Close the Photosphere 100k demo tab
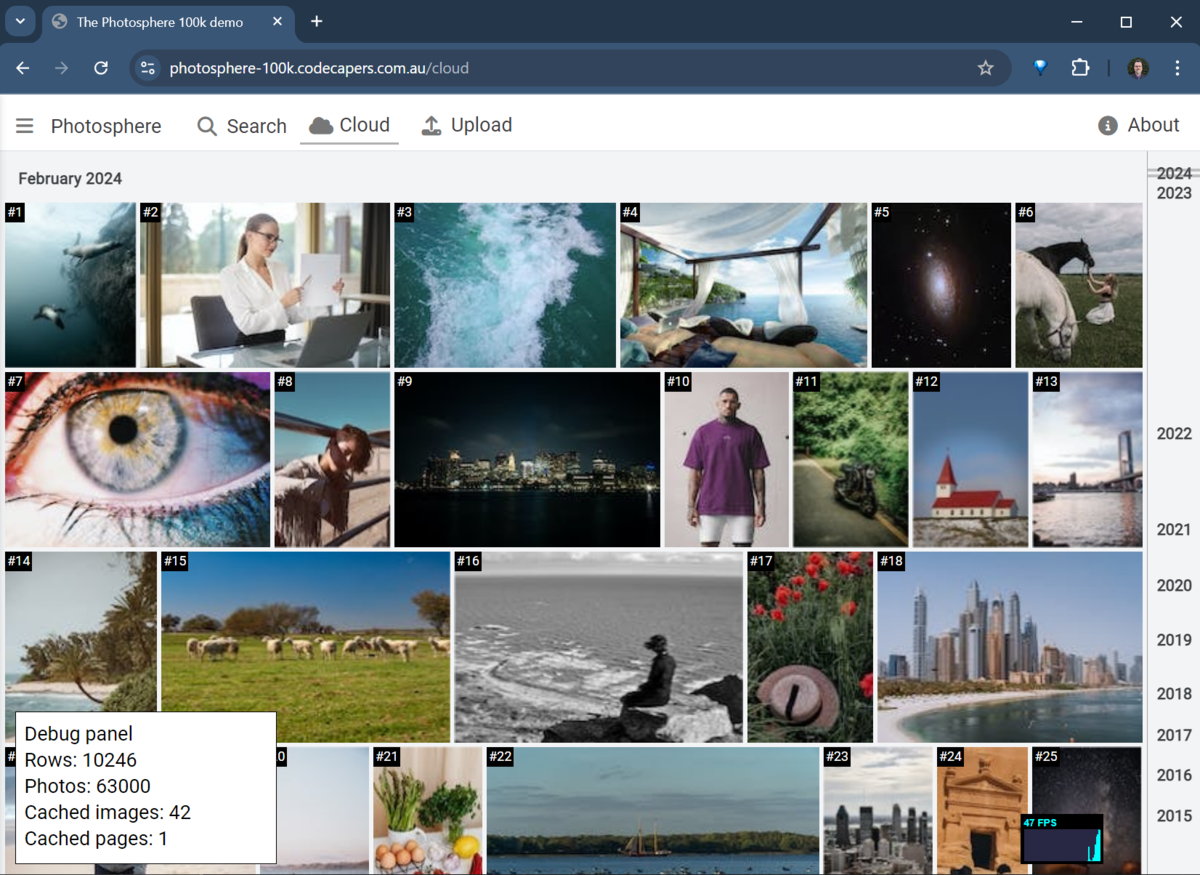This screenshot has width=1200, height=875. pos(279,21)
